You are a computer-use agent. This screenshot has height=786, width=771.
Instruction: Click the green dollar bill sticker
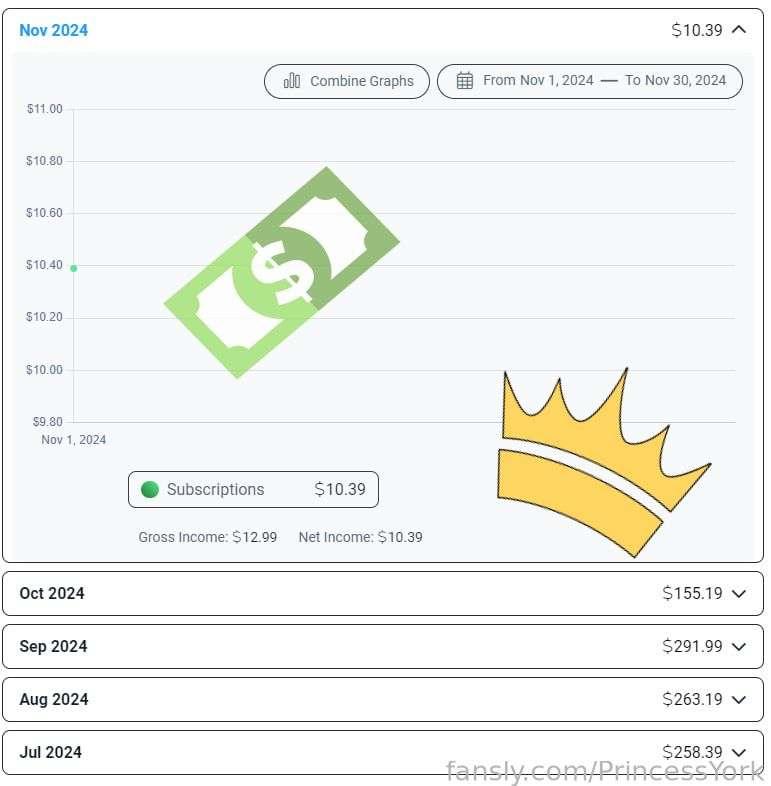point(282,273)
